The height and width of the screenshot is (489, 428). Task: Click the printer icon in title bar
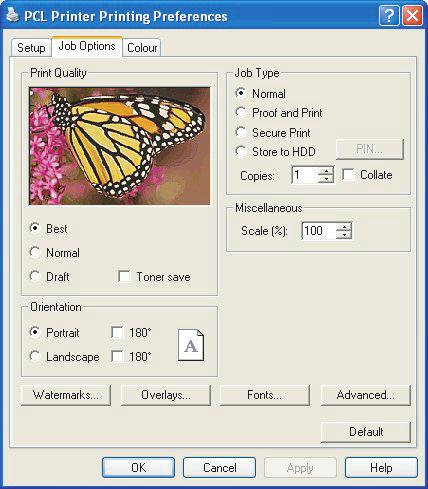coord(12,15)
